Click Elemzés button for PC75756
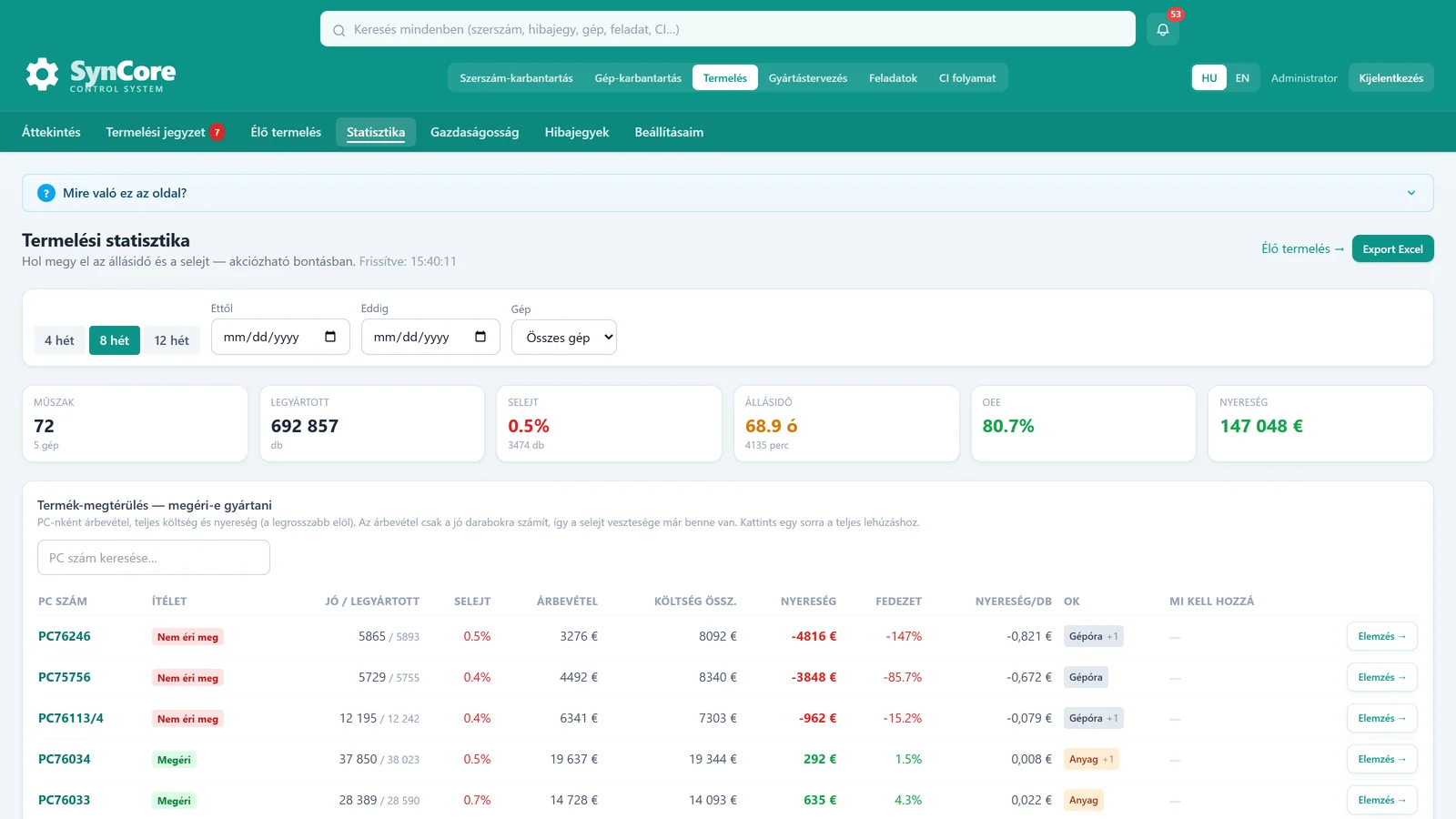 (1381, 677)
